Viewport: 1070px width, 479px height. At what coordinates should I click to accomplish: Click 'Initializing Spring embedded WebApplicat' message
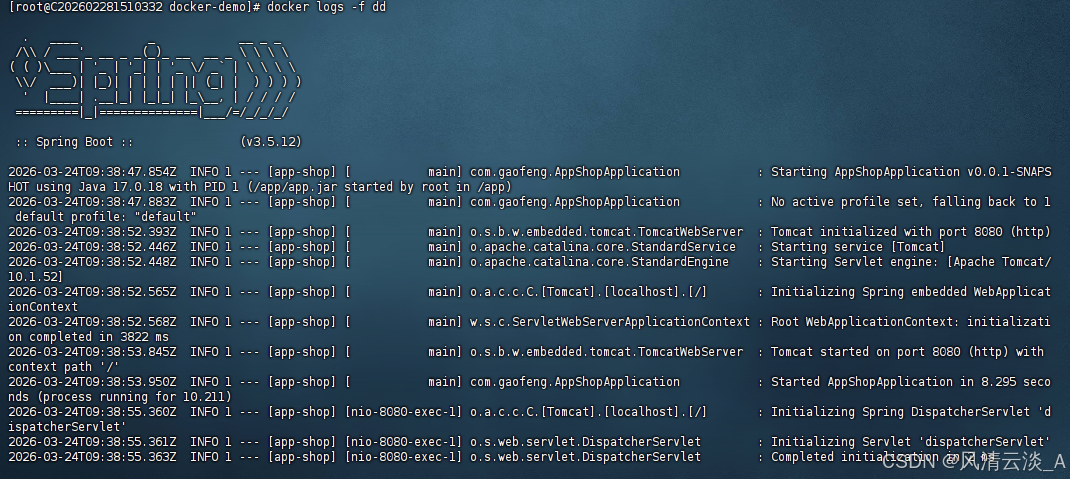pyautogui.click(x=911, y=292)
